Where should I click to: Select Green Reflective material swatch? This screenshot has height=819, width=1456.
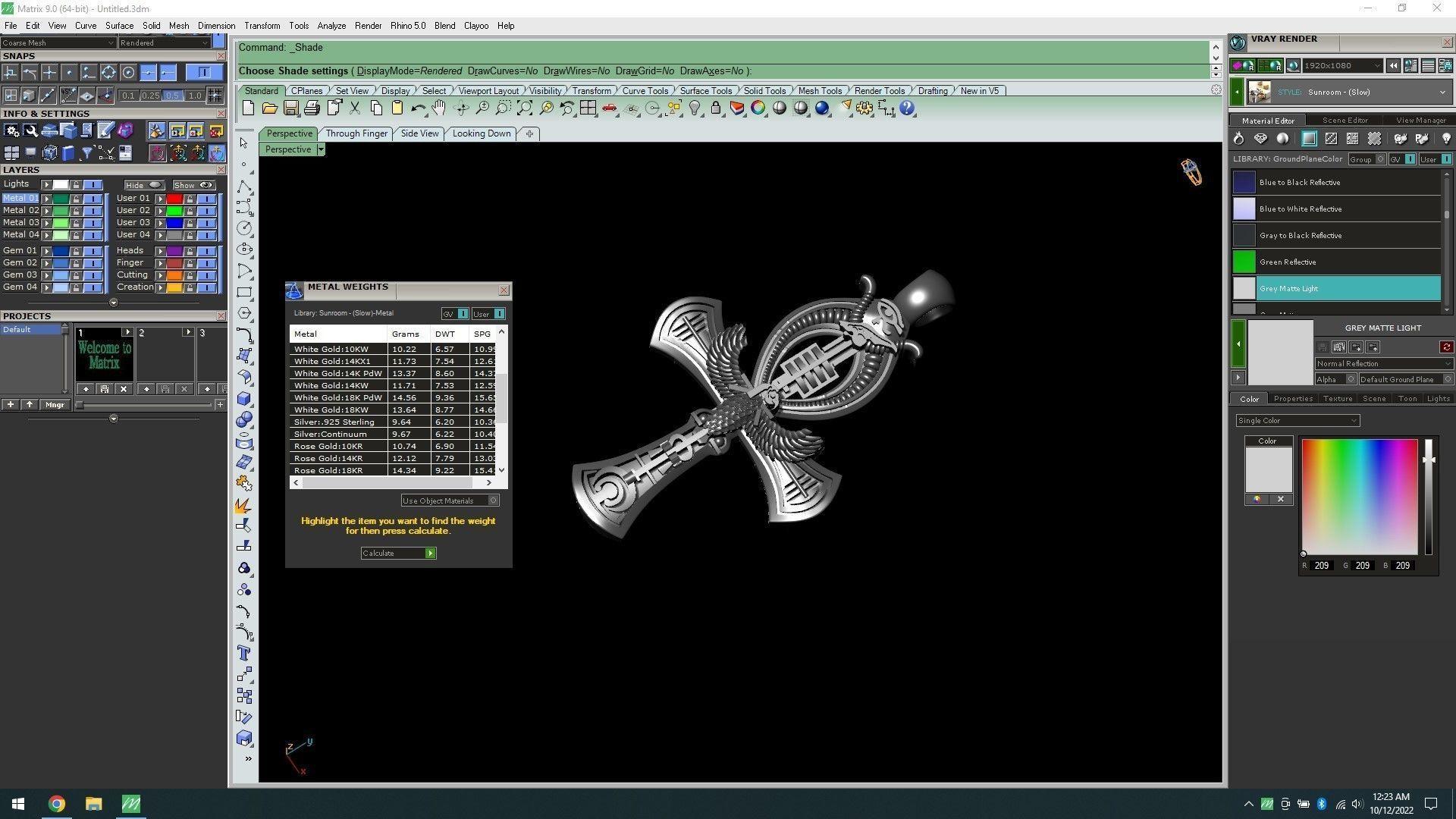click(1244, 262)
